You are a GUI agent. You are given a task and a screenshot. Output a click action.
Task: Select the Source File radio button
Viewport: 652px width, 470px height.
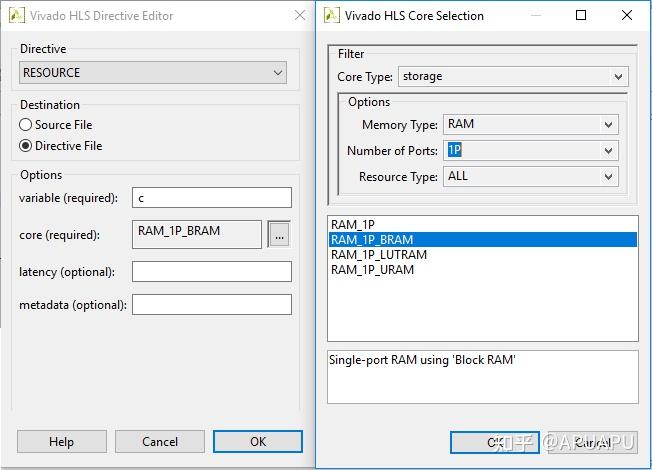click(26, 125)
